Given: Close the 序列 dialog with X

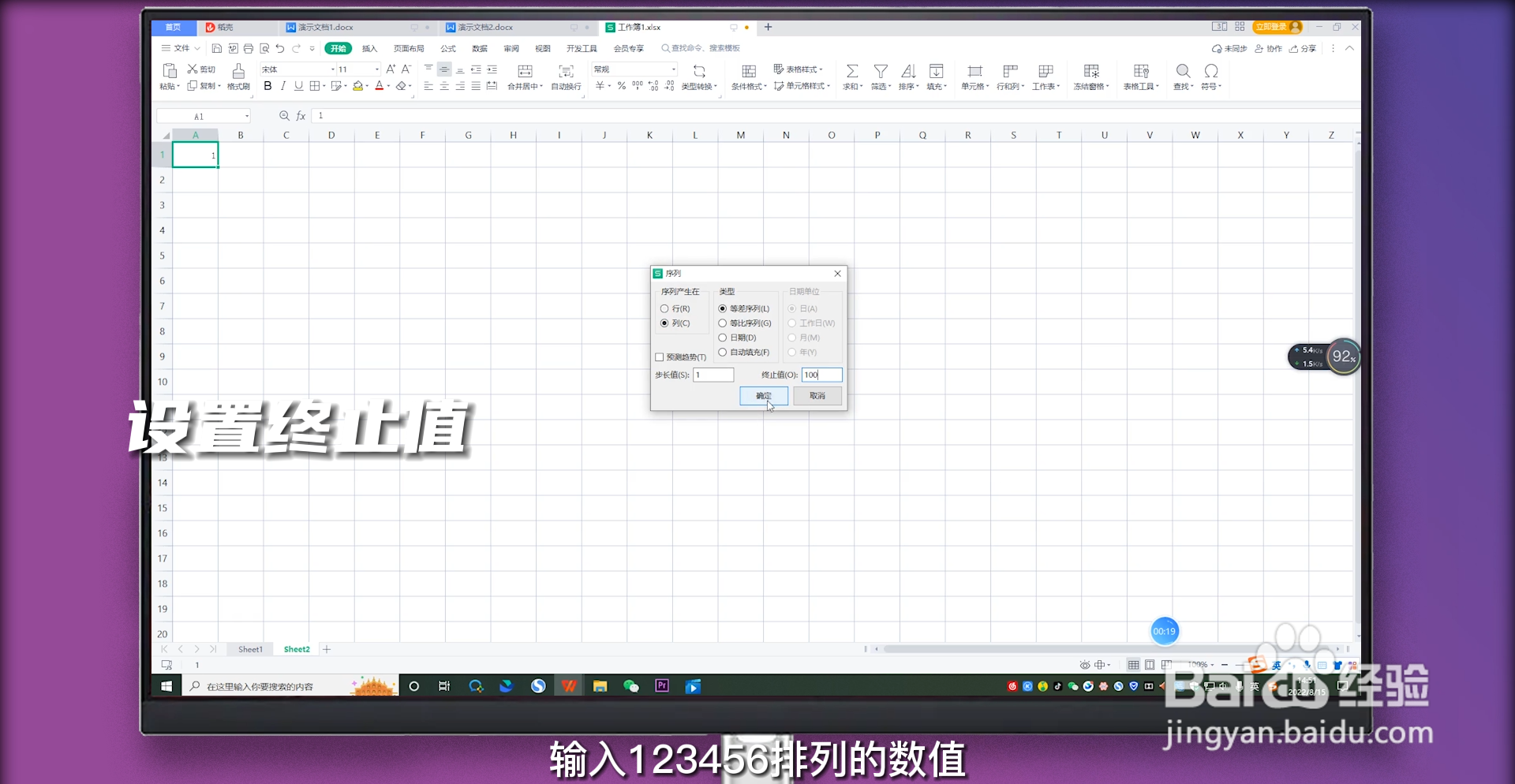Looking at the screenshot, I should 838,274.
